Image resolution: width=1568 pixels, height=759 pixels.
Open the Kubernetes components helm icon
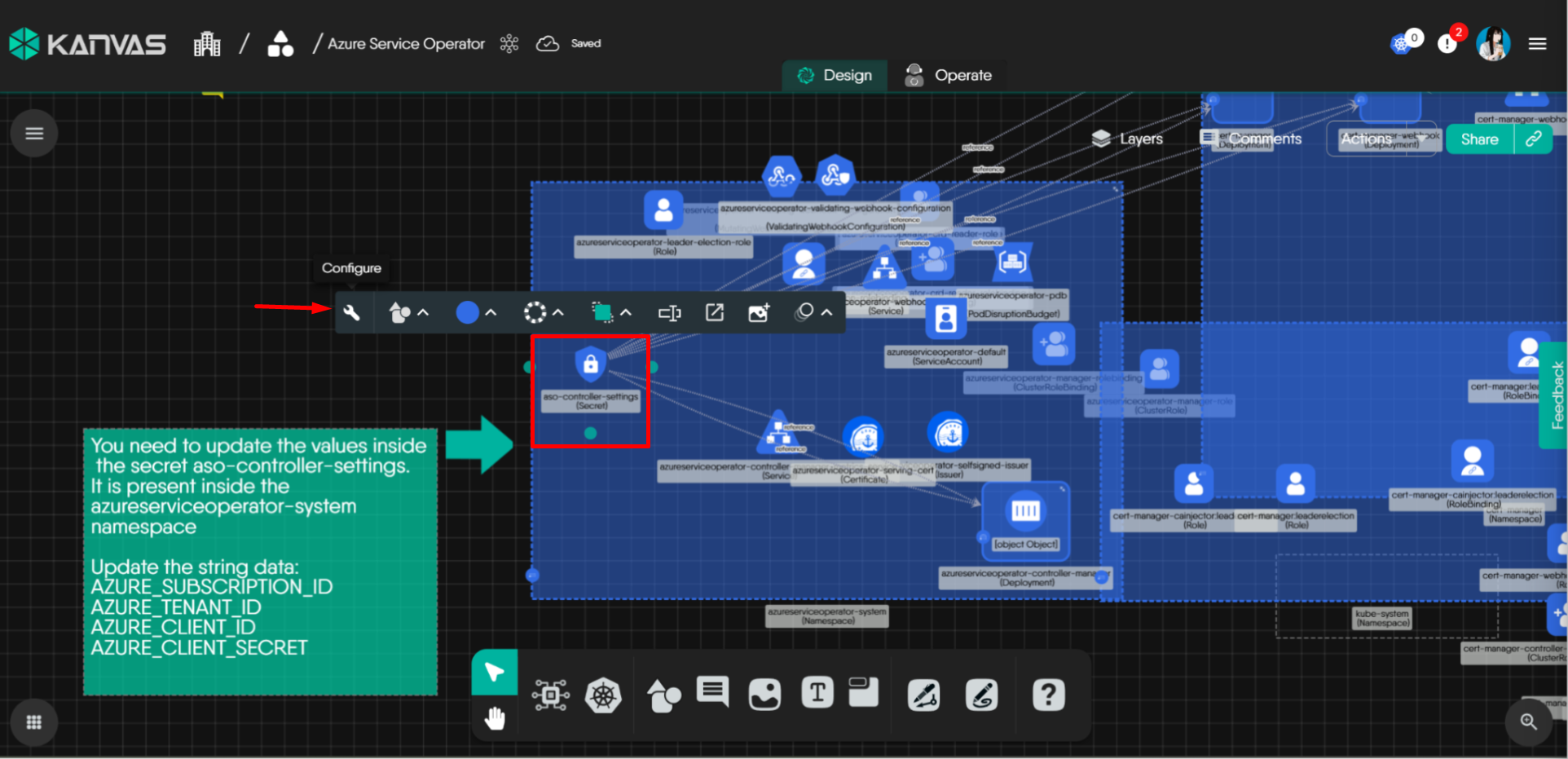point(603,695)
